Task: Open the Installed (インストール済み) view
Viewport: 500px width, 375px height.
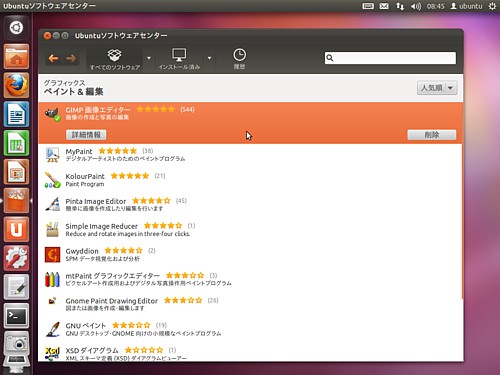Action: [x=179, y=59]
